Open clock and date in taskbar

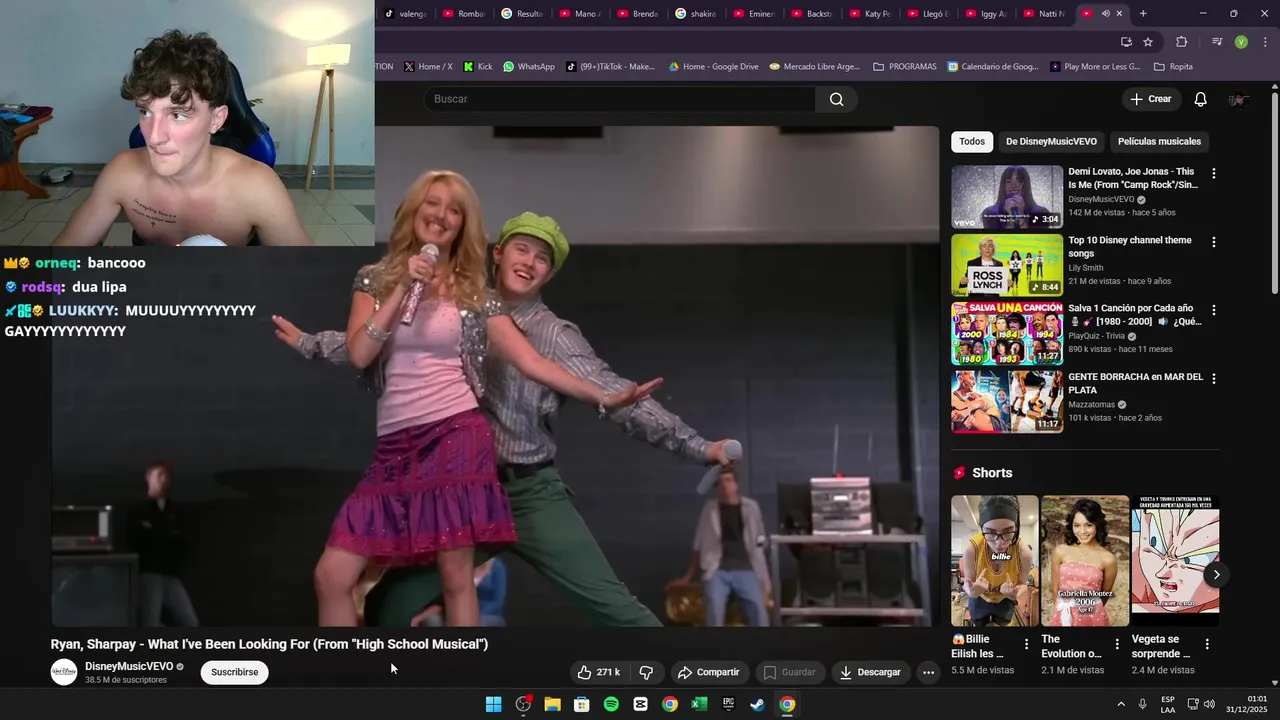(x=1246, y=704)
